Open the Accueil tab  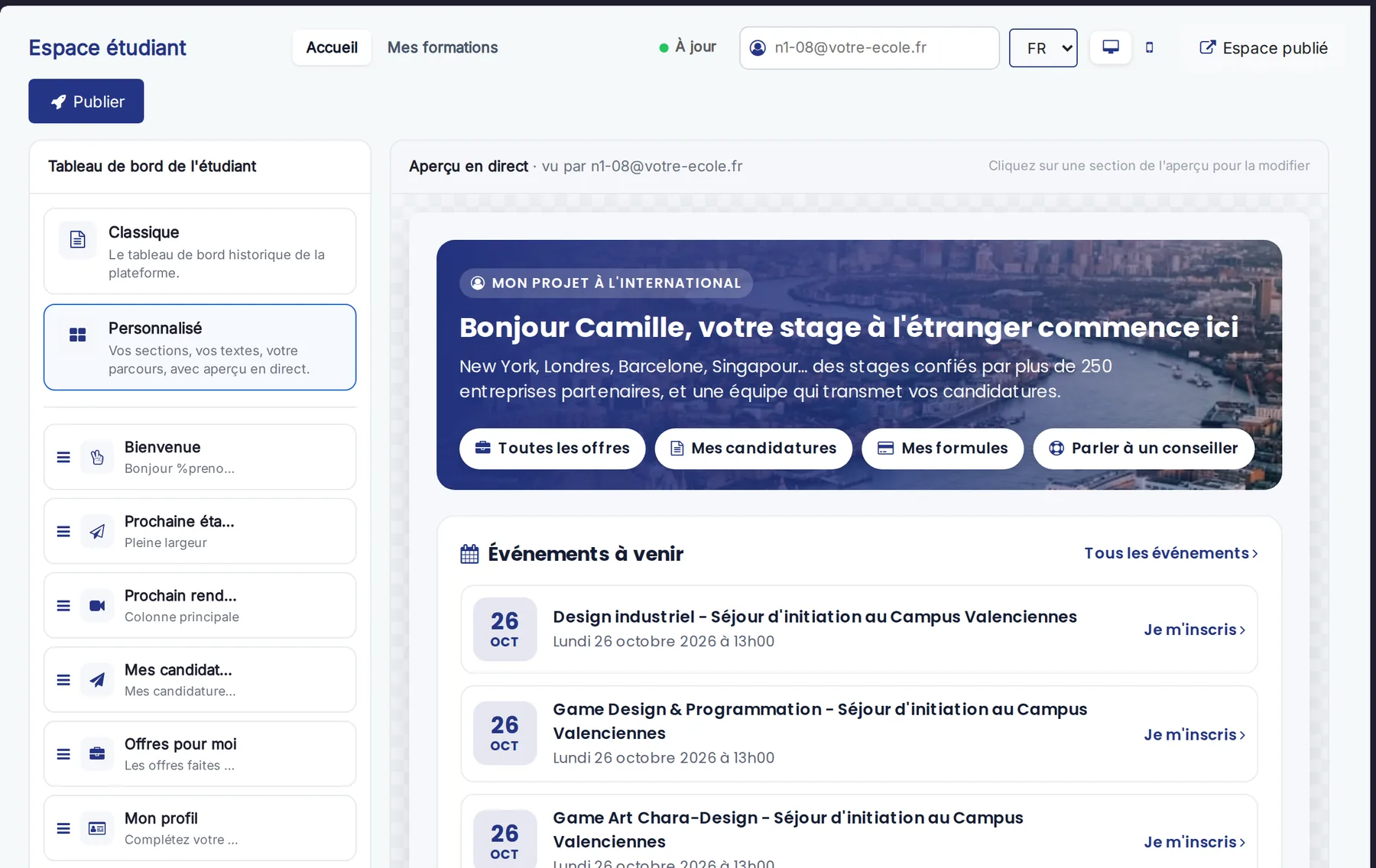tap(332, 47)
